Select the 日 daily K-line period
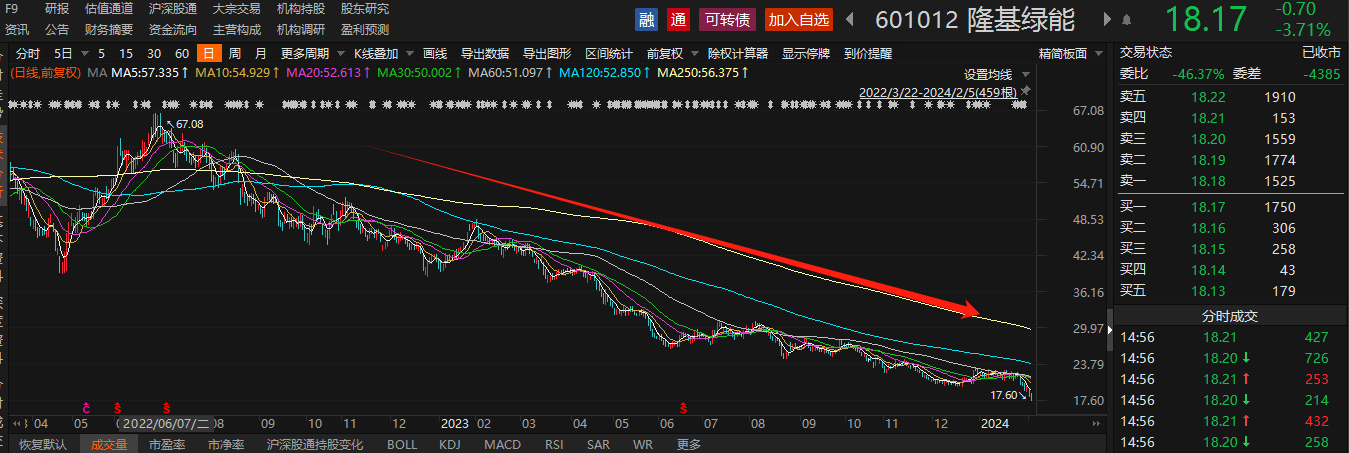Image resolution: width=1349 pixels, height=453 pixels. [x=207, y=52]
